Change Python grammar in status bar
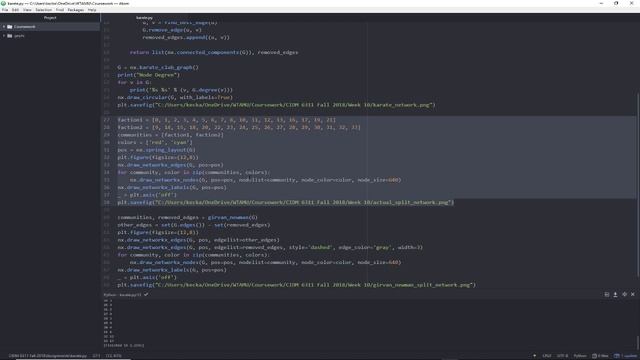The width and height of the screenshot is (640, 360). pos(580,356)
